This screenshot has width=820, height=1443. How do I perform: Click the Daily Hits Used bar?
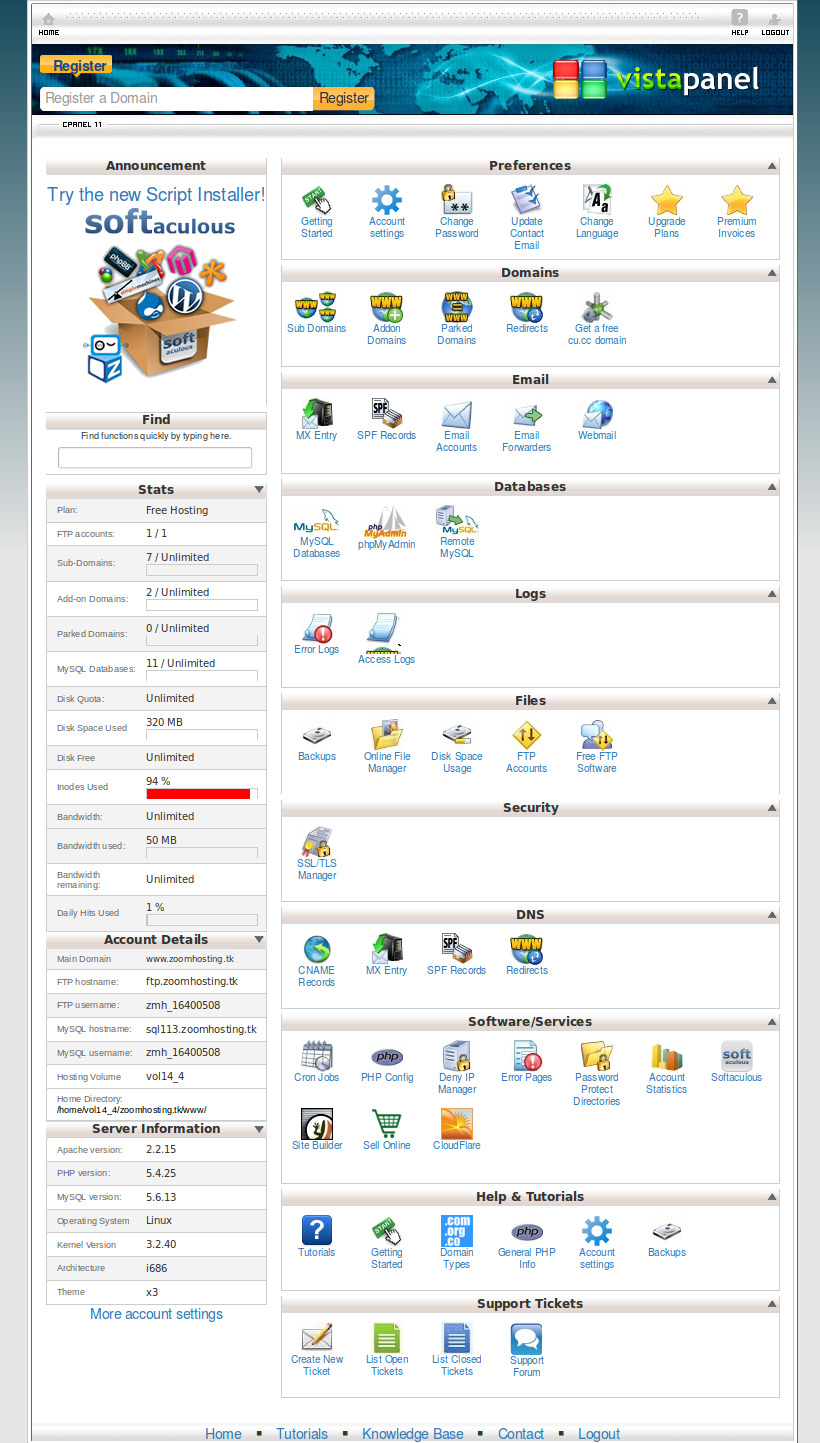[202, 920]
